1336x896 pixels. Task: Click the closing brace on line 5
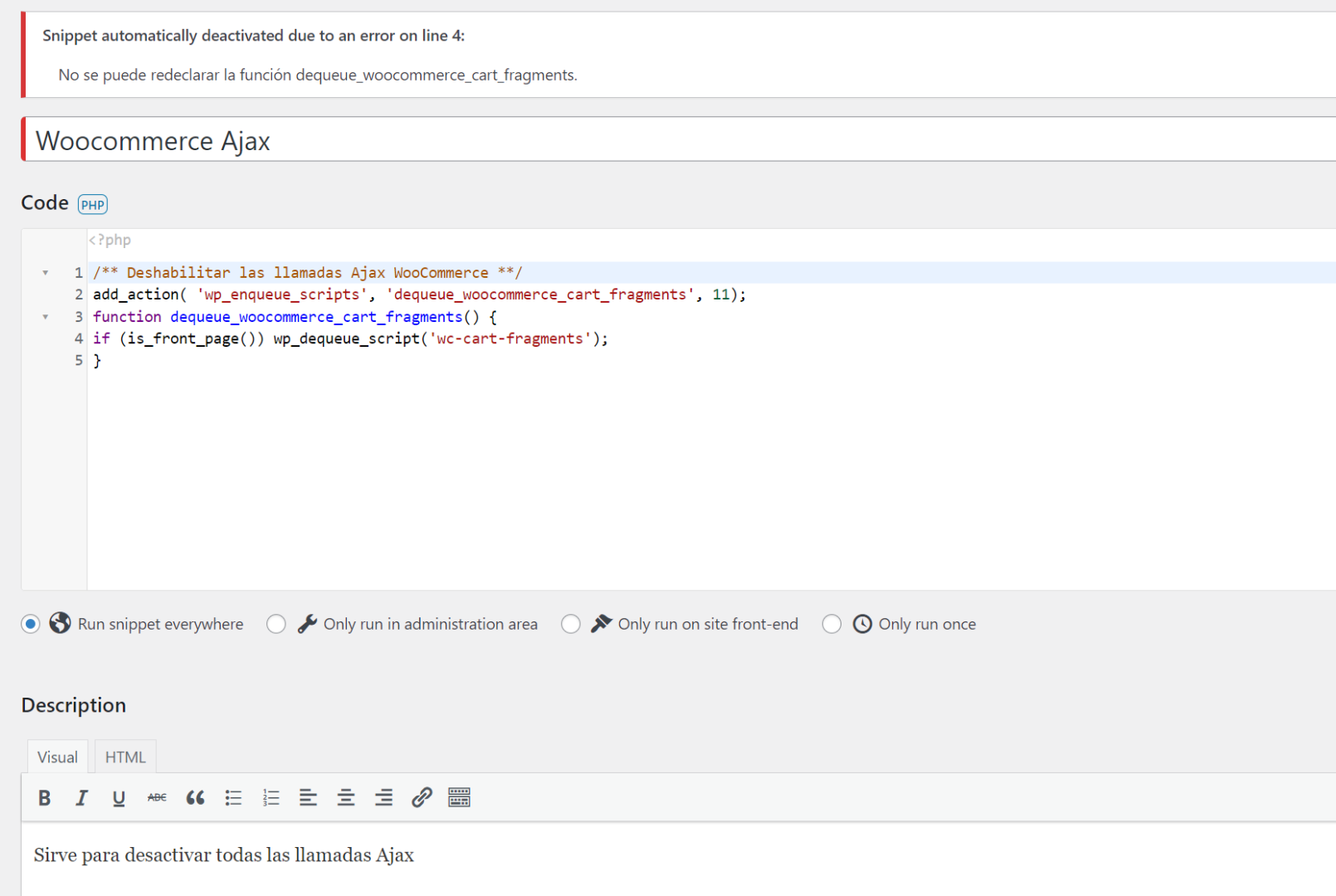coord(97,361)
